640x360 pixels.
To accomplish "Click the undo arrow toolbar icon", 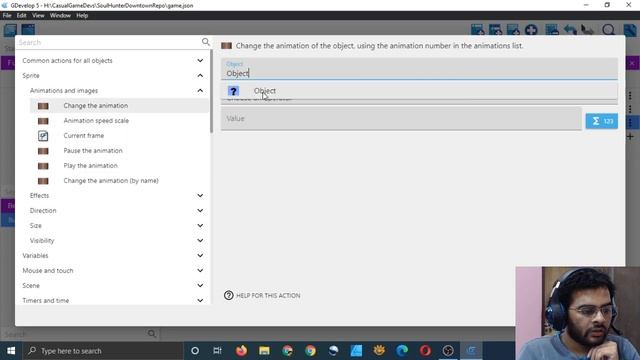I will pos(570,30).
